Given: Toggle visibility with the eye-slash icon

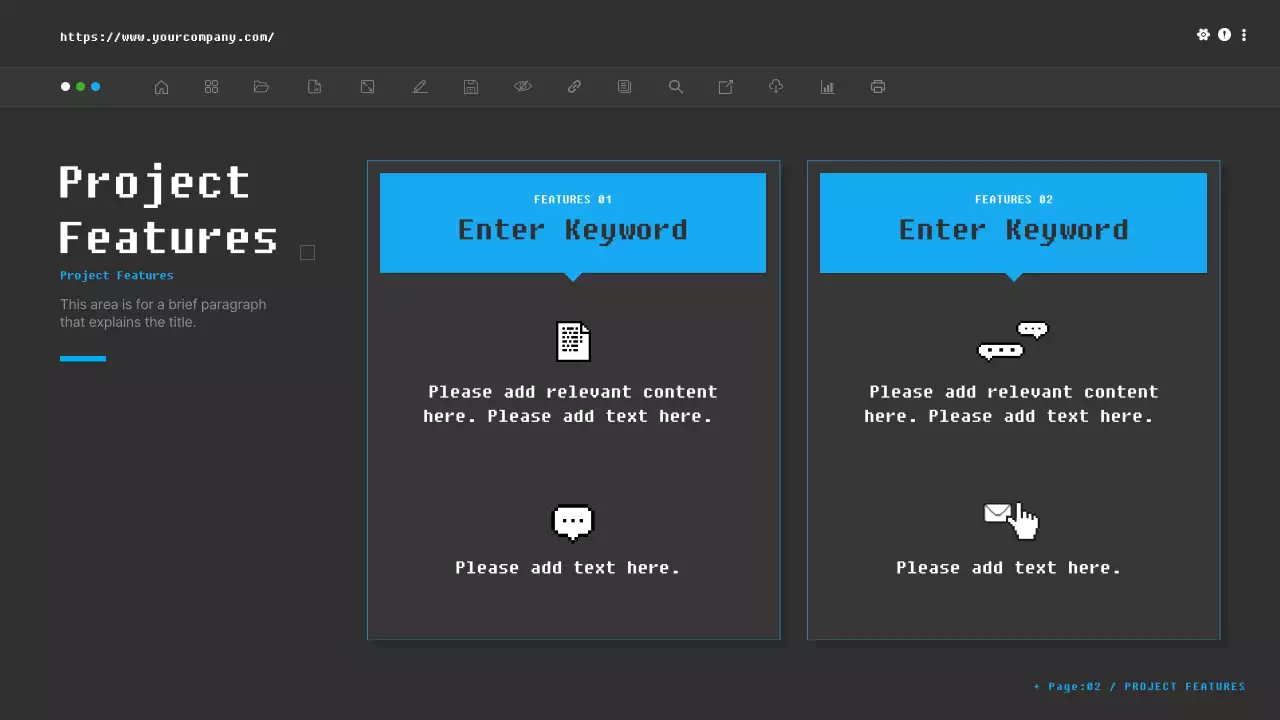Looking at the screenshot, I should pyautogui.click(x=523, y=87).
